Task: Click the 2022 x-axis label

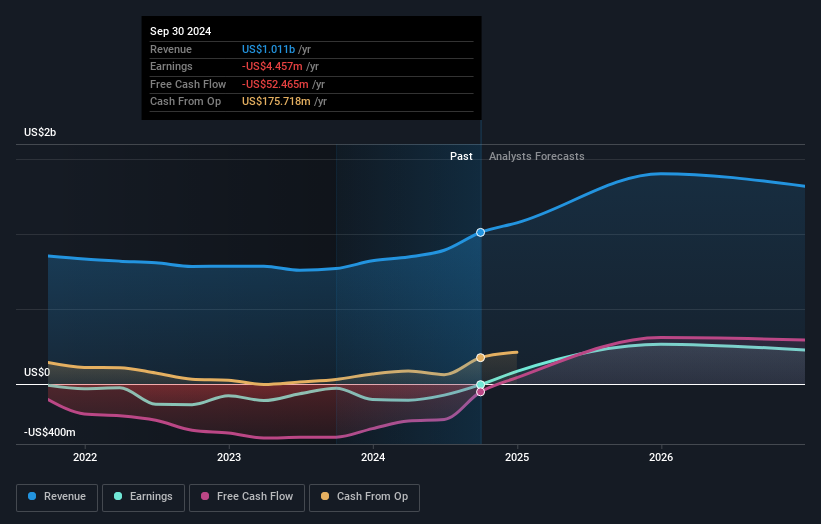Action: [x=85, y=457]
